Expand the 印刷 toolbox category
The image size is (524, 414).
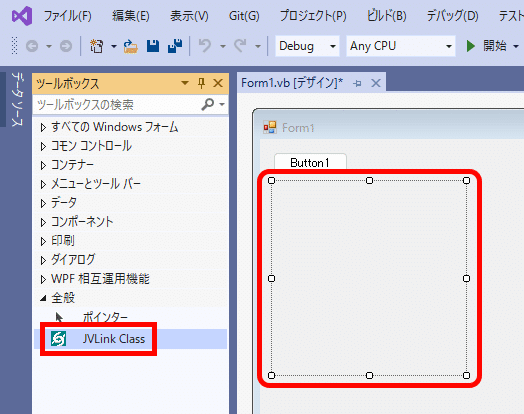pyautogui.click(x=43, y=241)
